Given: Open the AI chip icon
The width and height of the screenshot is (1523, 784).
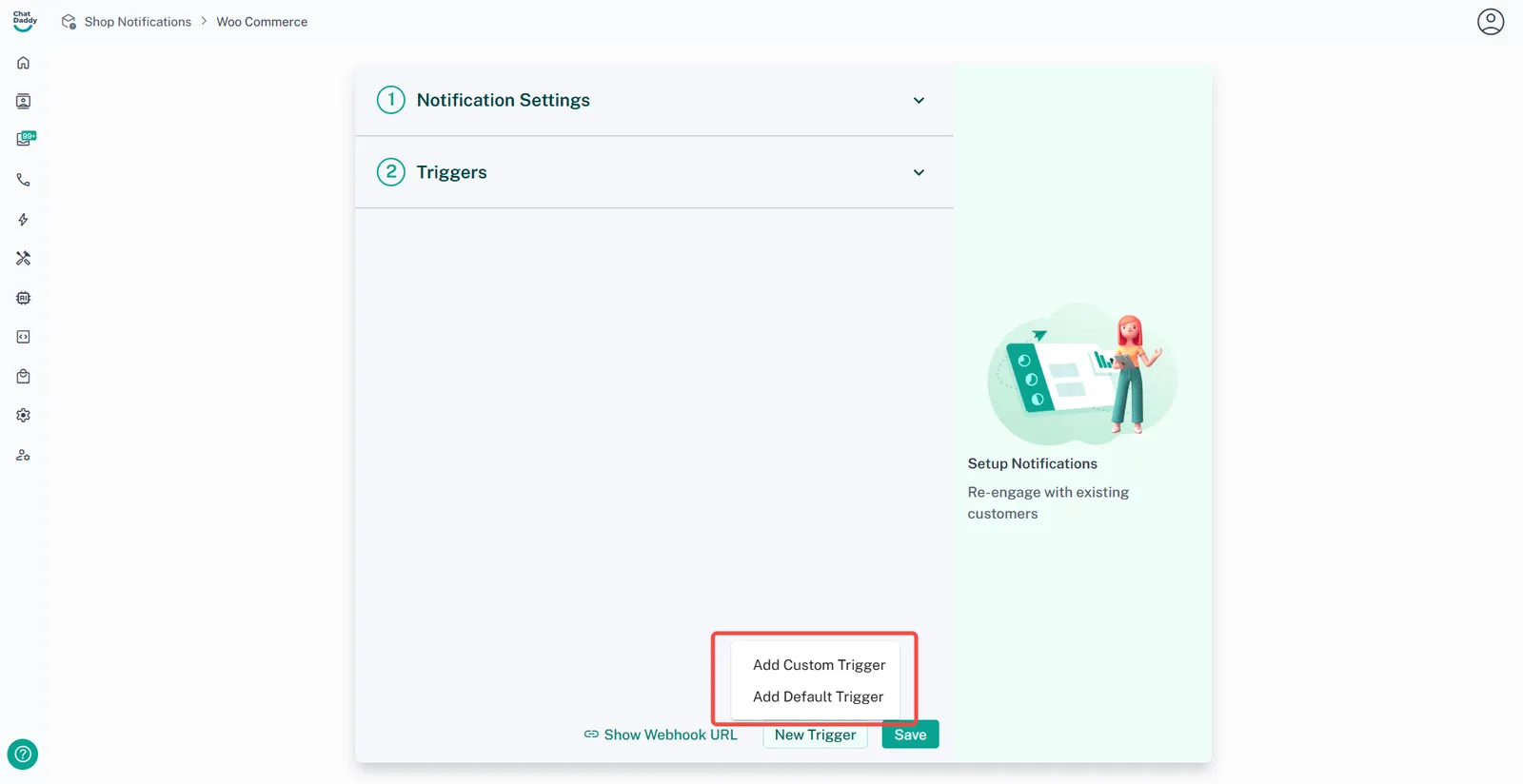Looking at the screenshot, I should click(23, 298).
